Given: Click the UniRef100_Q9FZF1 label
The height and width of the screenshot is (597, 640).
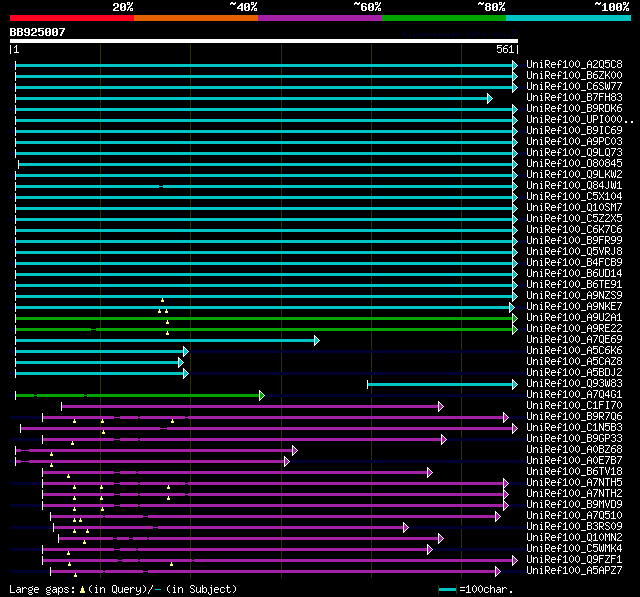Looking at the screenshot, I should tap(574, 560).
